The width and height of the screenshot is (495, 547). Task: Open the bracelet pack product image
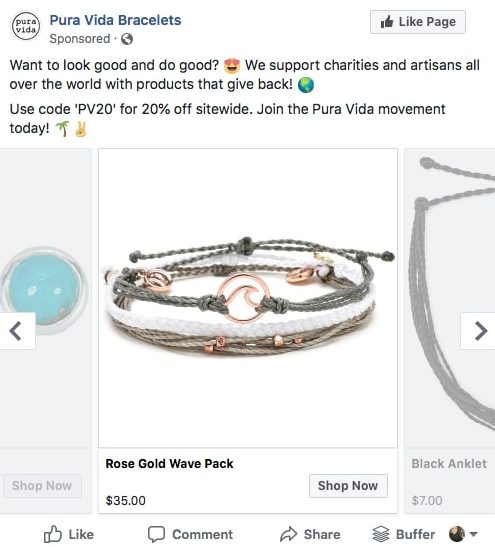click(248, 298)
